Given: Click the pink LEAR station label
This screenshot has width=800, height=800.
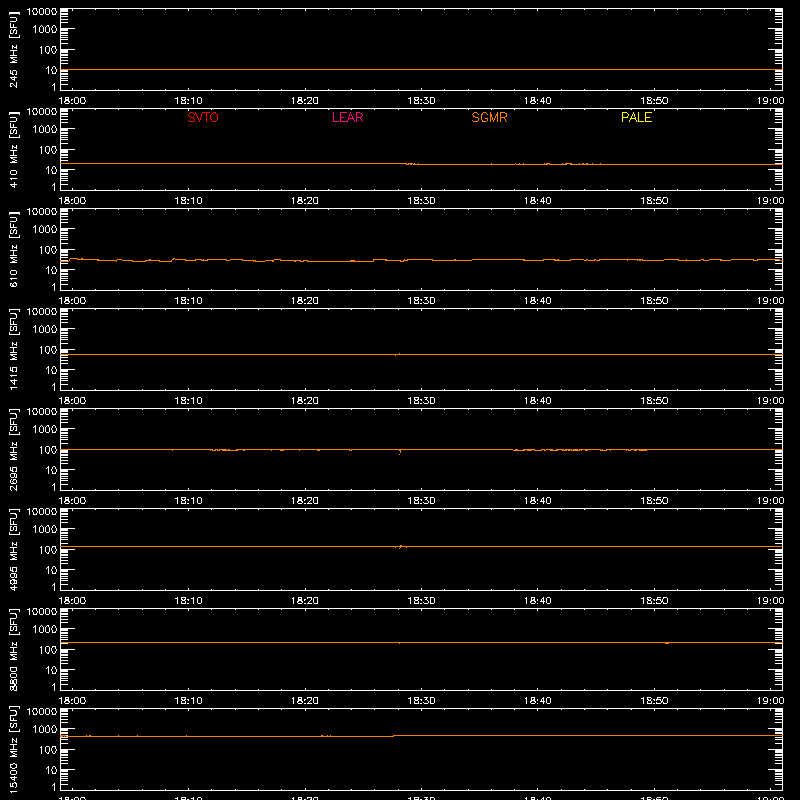Looking at the screenshot, I should point(347,117).
